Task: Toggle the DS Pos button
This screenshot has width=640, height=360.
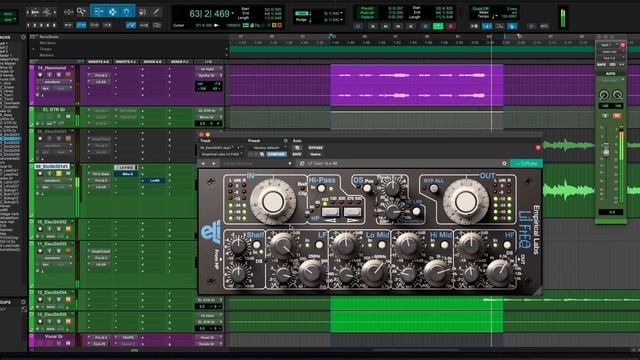Action: 367,188
